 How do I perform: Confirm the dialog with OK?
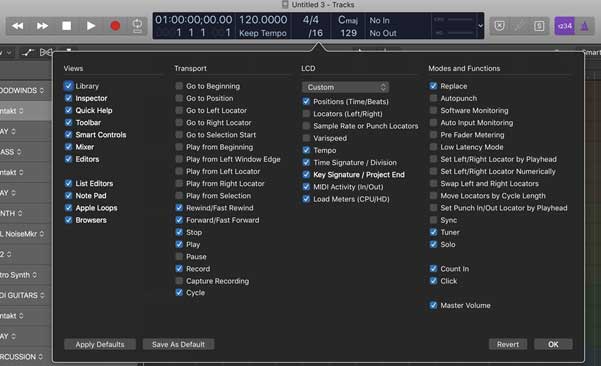pyautogui.click(x=553, y=344)
